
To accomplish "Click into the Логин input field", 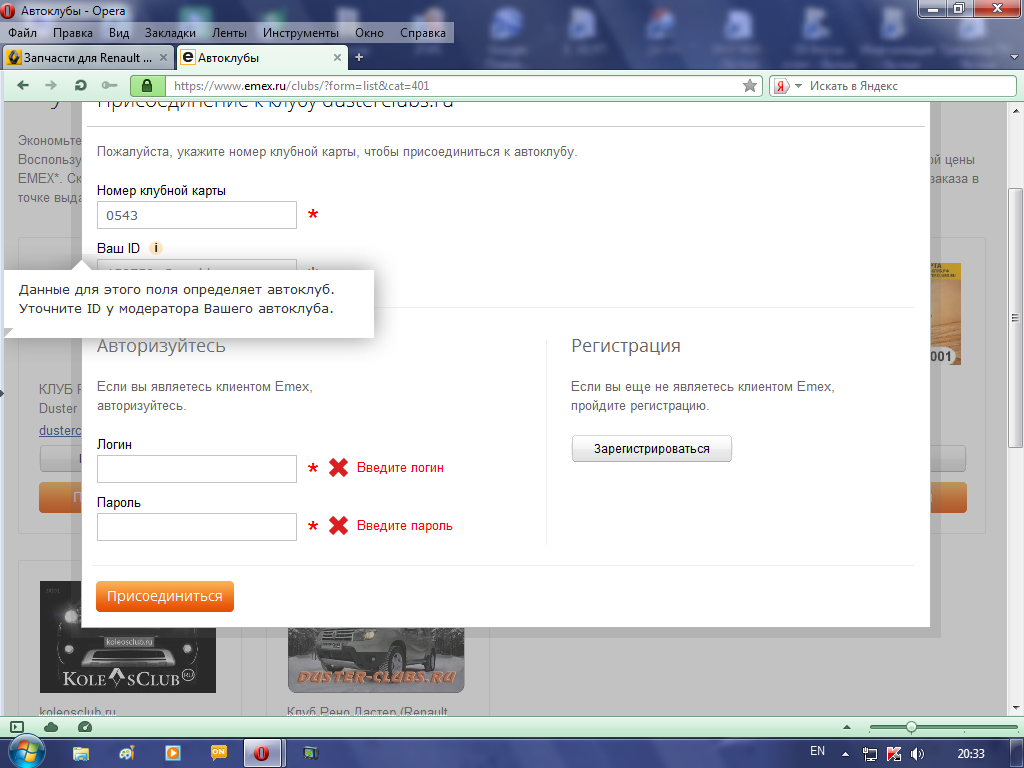I will pyautogui.click(x=197, y=469).
